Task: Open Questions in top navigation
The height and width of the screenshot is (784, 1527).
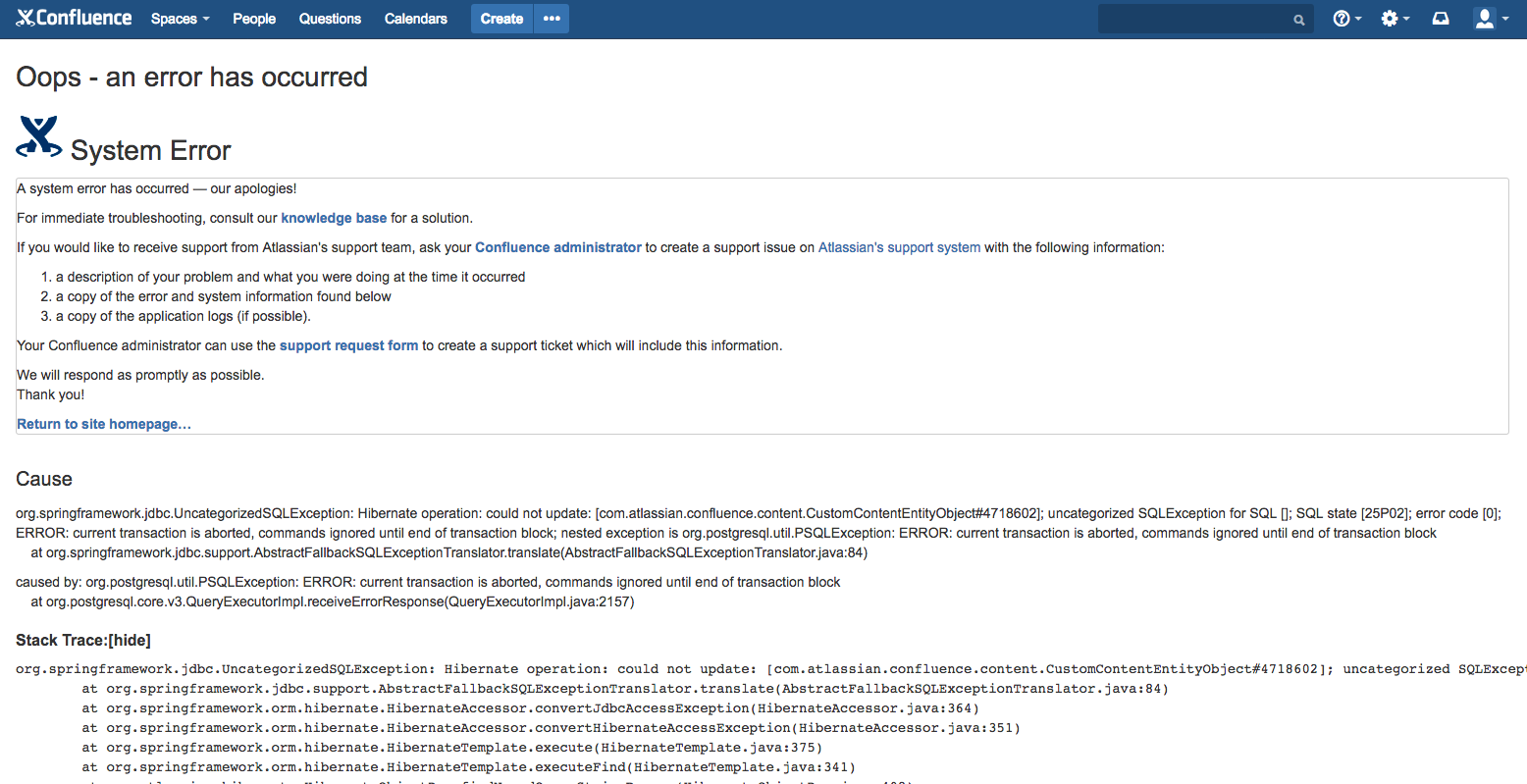Action: pyautogui.click(x=330, y=19)
